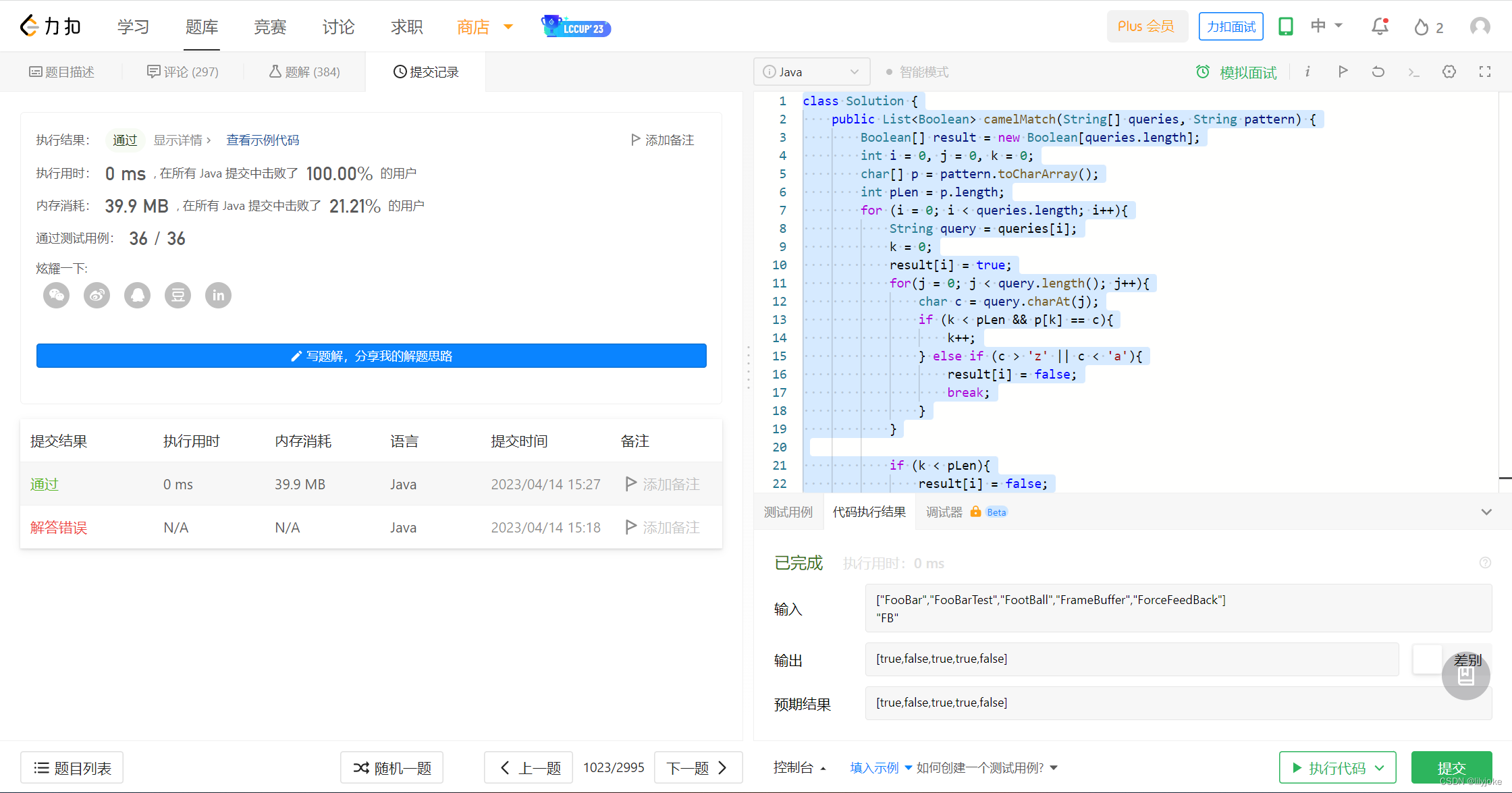Share result via Weibo icon
Image resolution: width=1512 pixels, height=793 pixels.
[x=97, y=295]
